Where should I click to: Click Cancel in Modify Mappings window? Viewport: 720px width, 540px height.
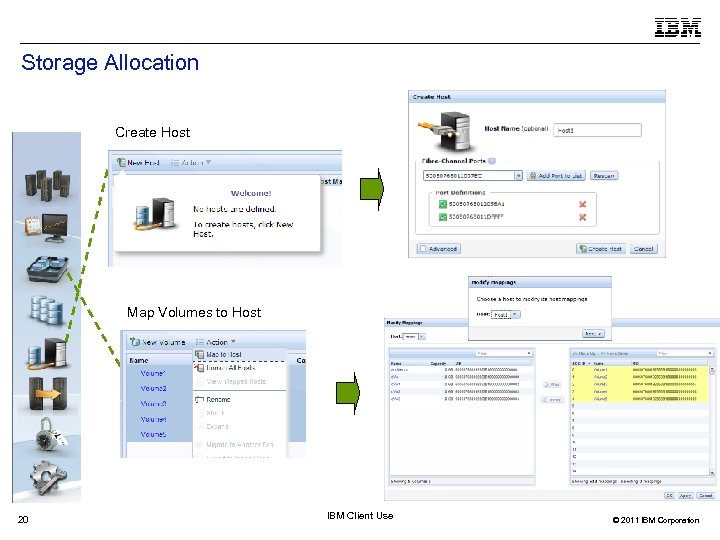tap(706, 495)
